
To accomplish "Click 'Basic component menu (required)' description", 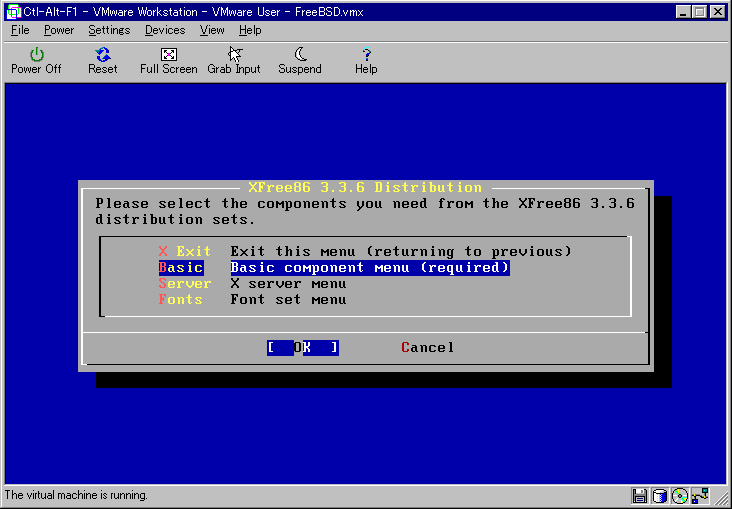I will [370, 268].
